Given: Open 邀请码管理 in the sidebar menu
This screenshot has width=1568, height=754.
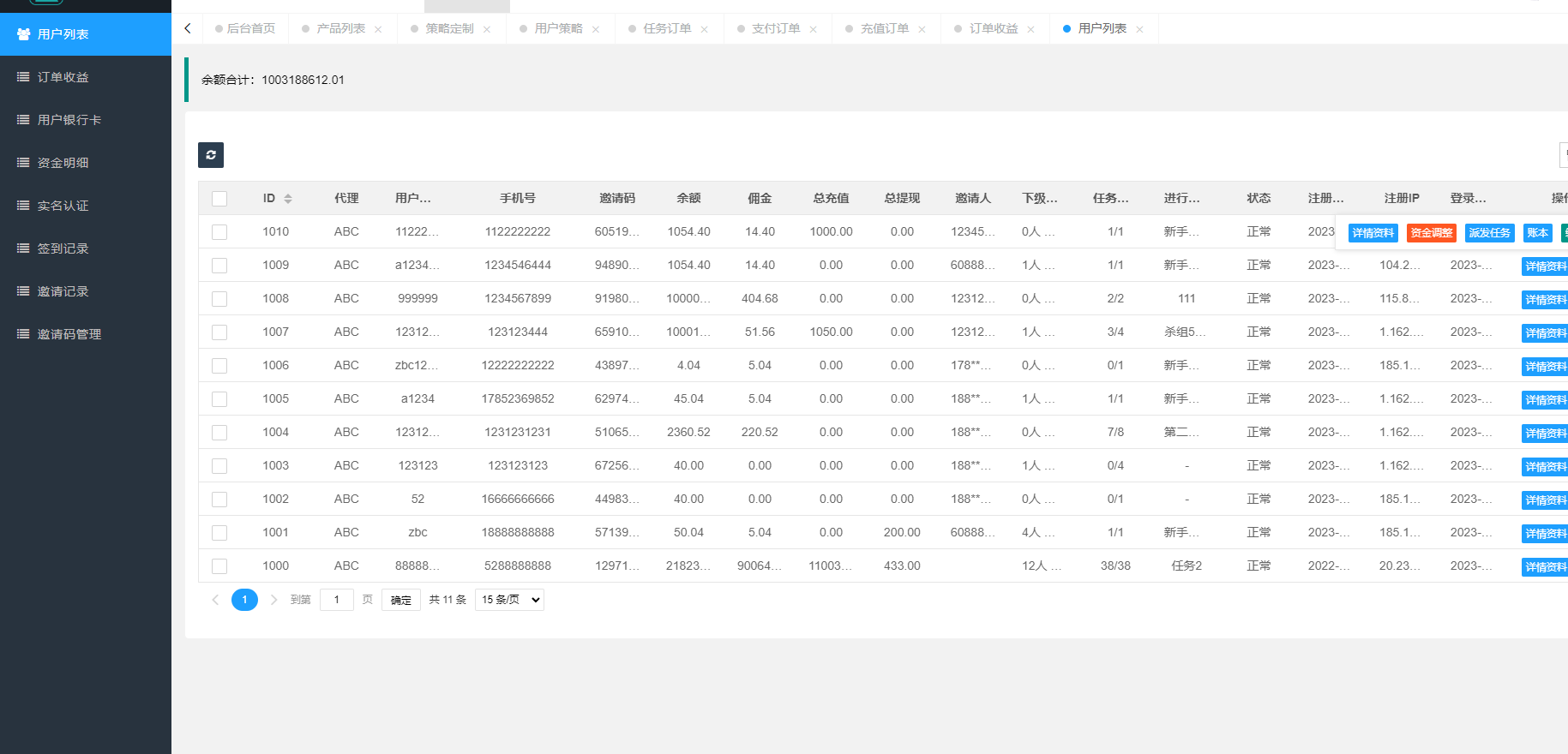Looking at the screenshot, I should [x=86, y=334].
